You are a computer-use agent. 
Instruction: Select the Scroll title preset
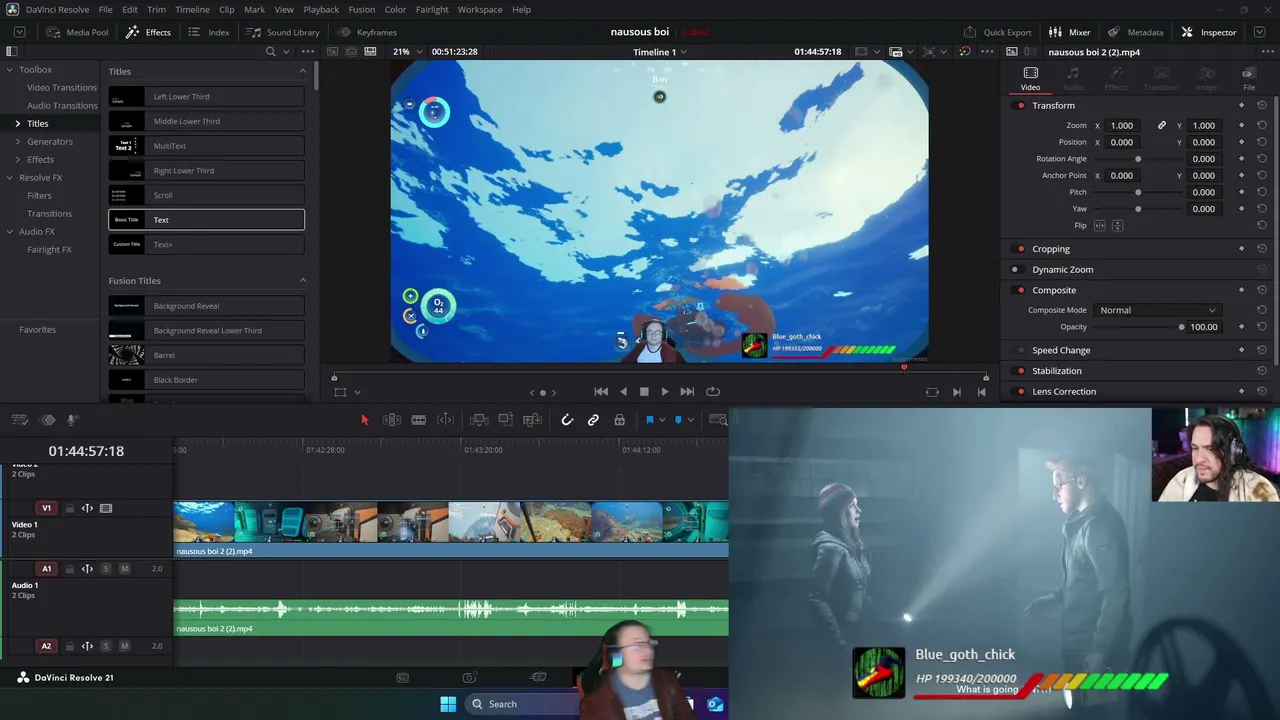click(x=206, y=195)
